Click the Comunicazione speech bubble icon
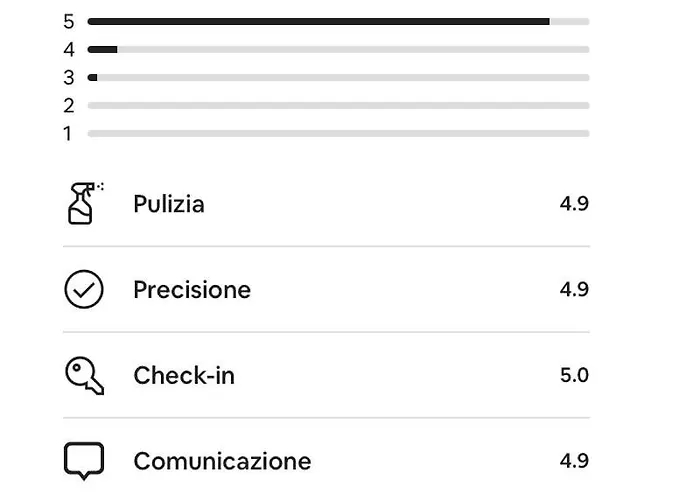 [84, 461]
